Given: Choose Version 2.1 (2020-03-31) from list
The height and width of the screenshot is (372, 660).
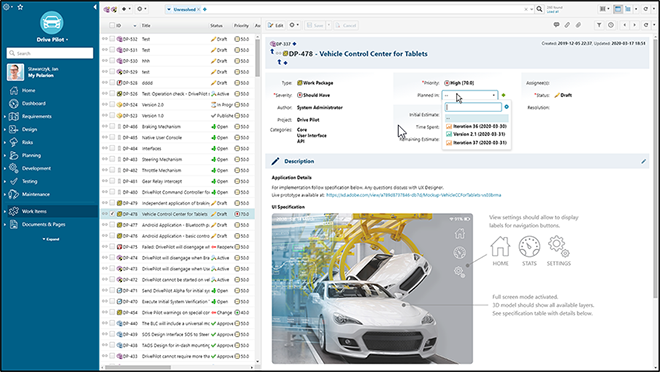Looking at the screenshot, I should pos(476,134).
